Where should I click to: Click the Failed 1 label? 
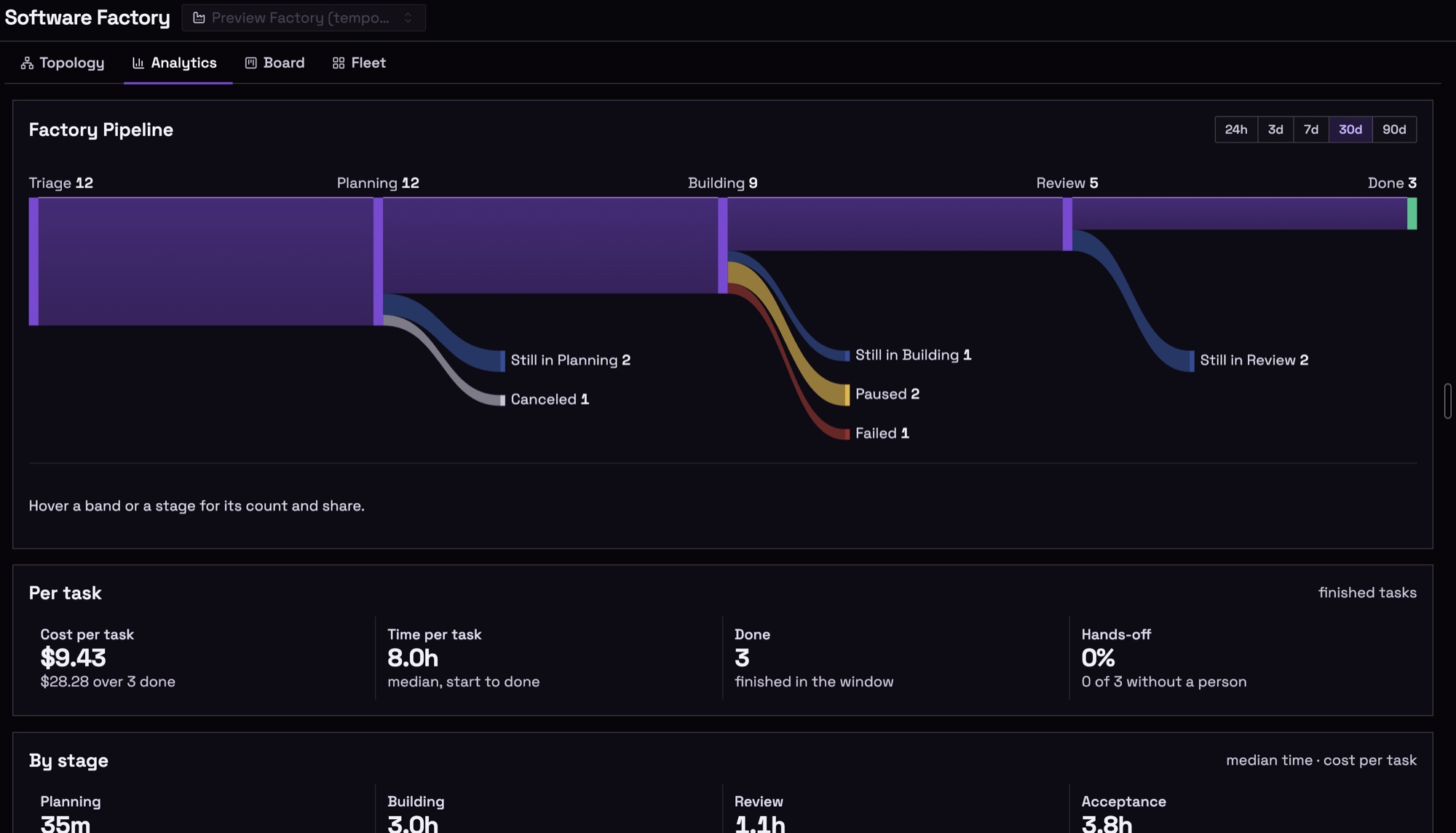(x=882, y=433)
